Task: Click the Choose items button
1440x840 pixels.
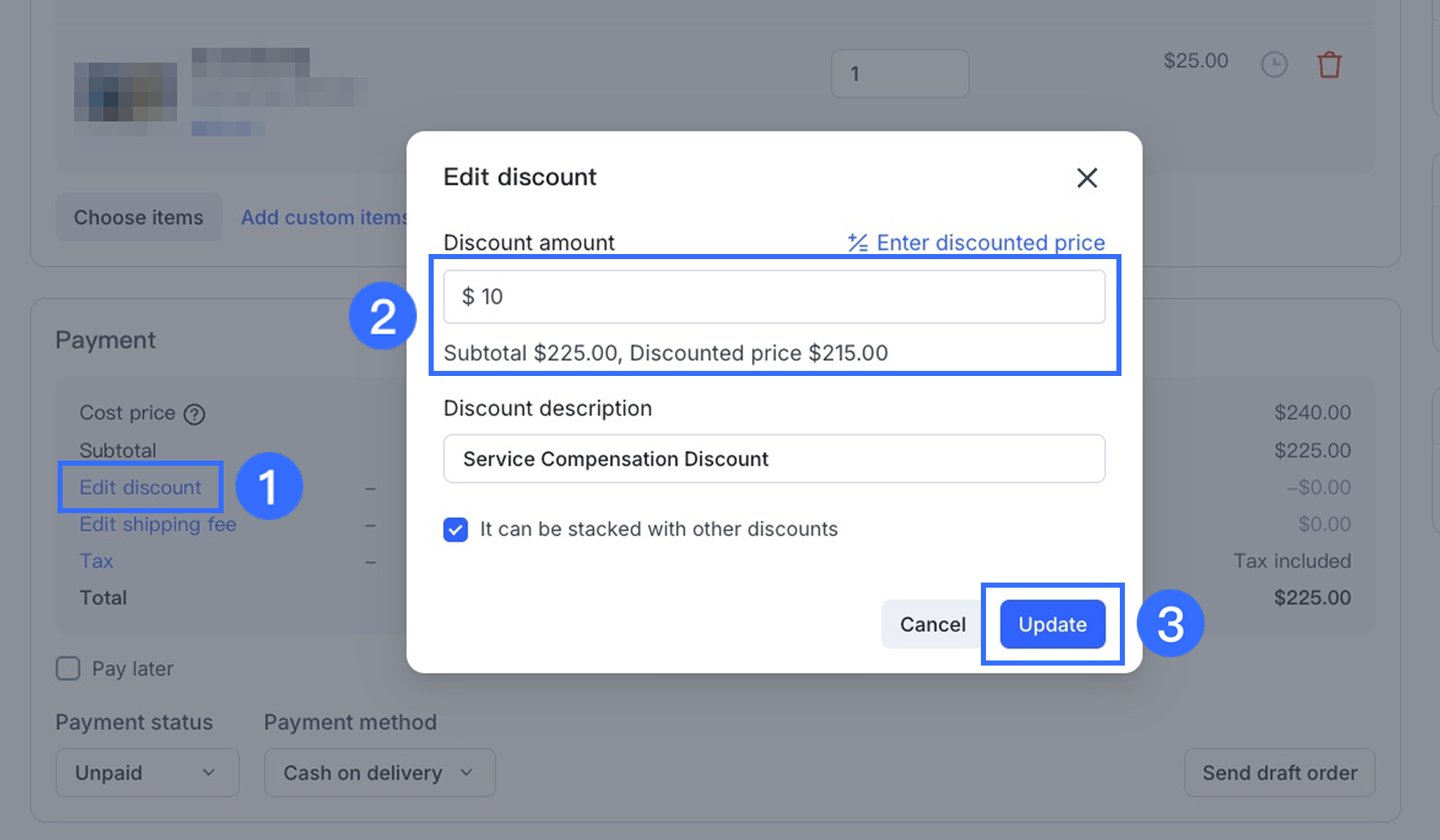Action: coord(139,218)
